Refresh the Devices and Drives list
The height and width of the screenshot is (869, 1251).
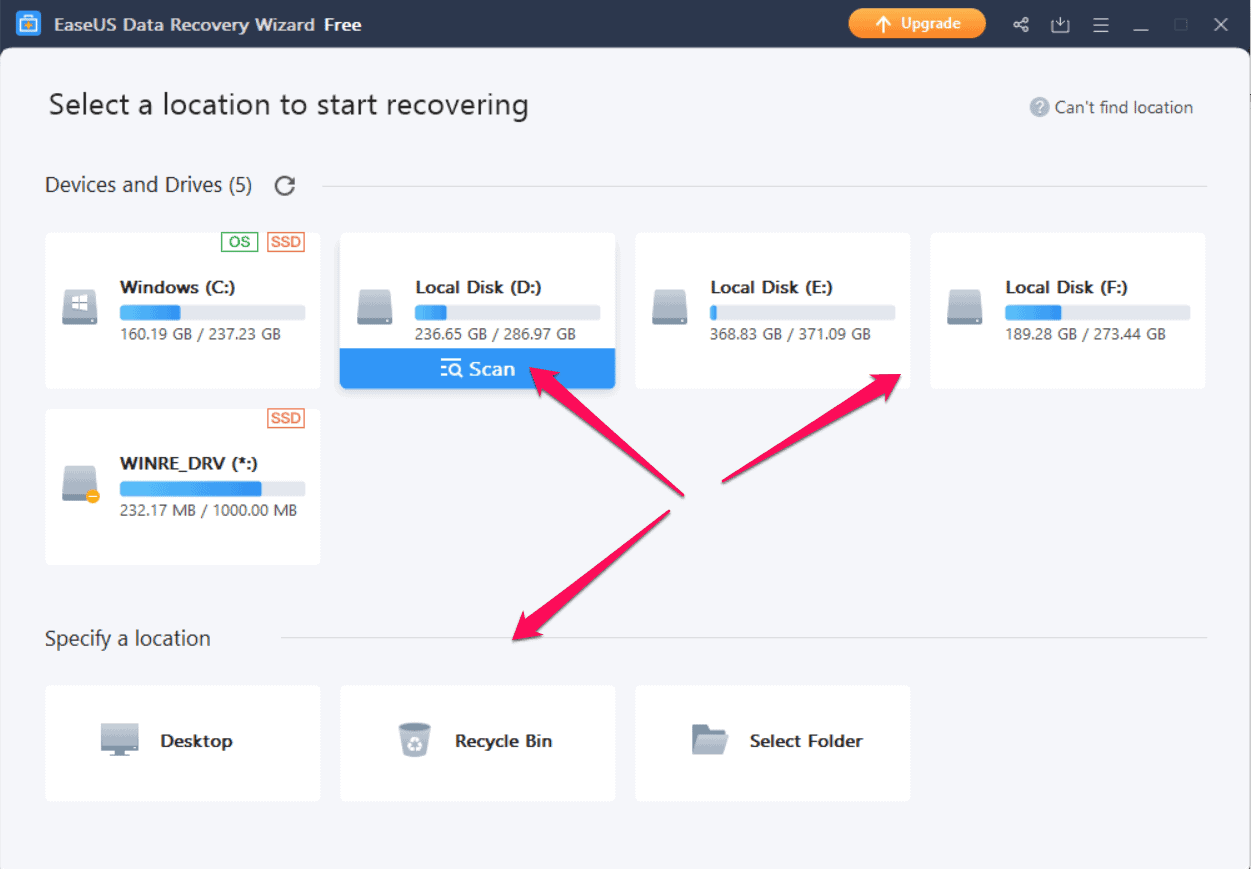(x=285, y=185)
